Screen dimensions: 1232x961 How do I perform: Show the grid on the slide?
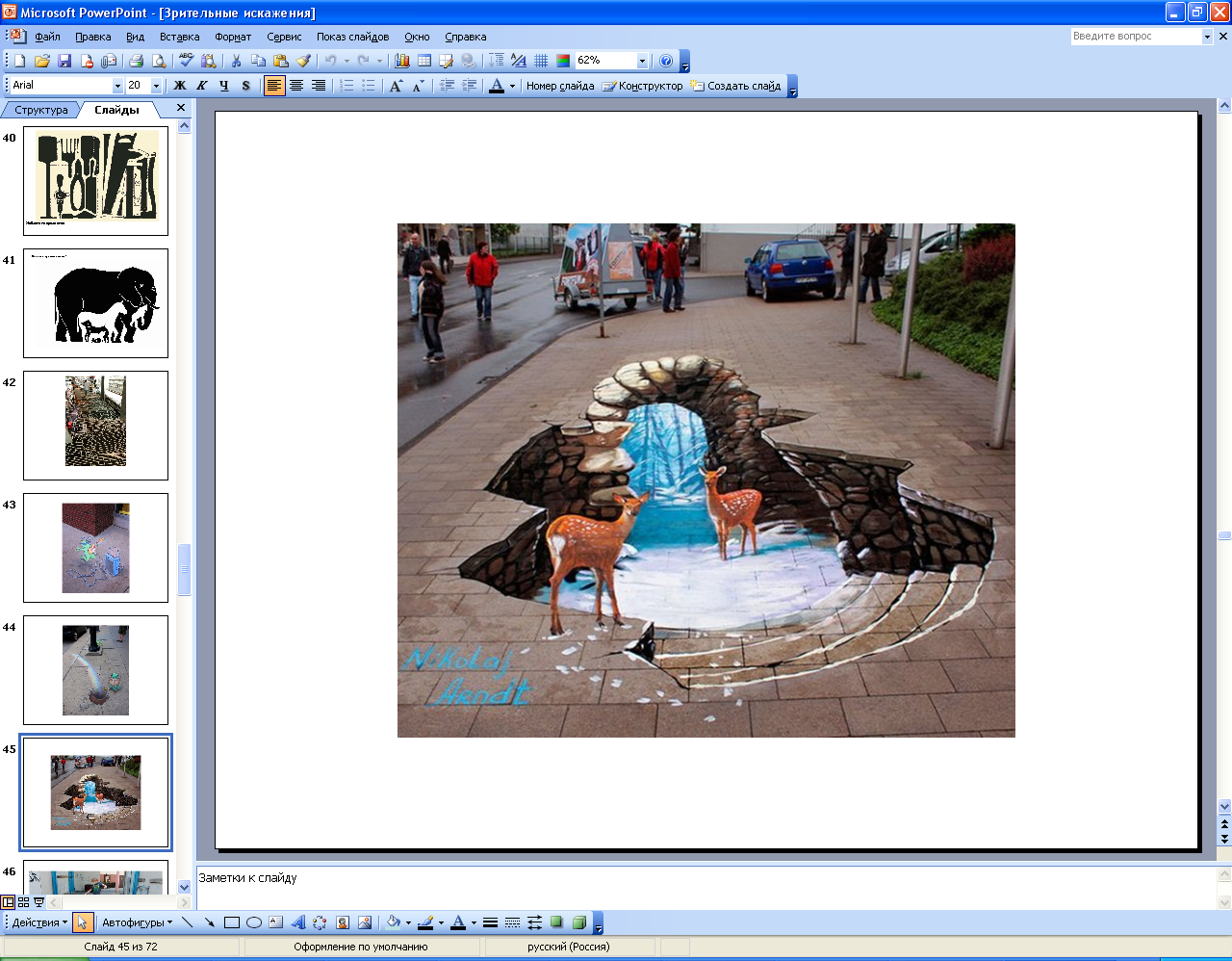[541, 61]
